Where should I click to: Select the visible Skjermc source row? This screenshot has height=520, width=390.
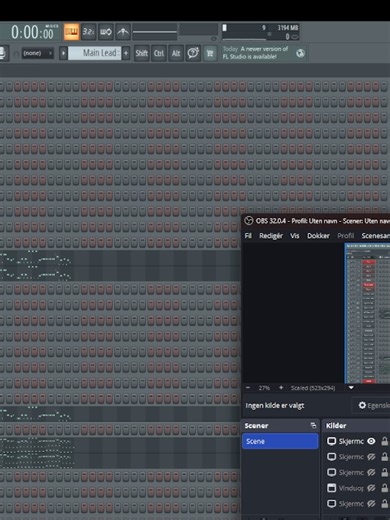pos(357,441)
